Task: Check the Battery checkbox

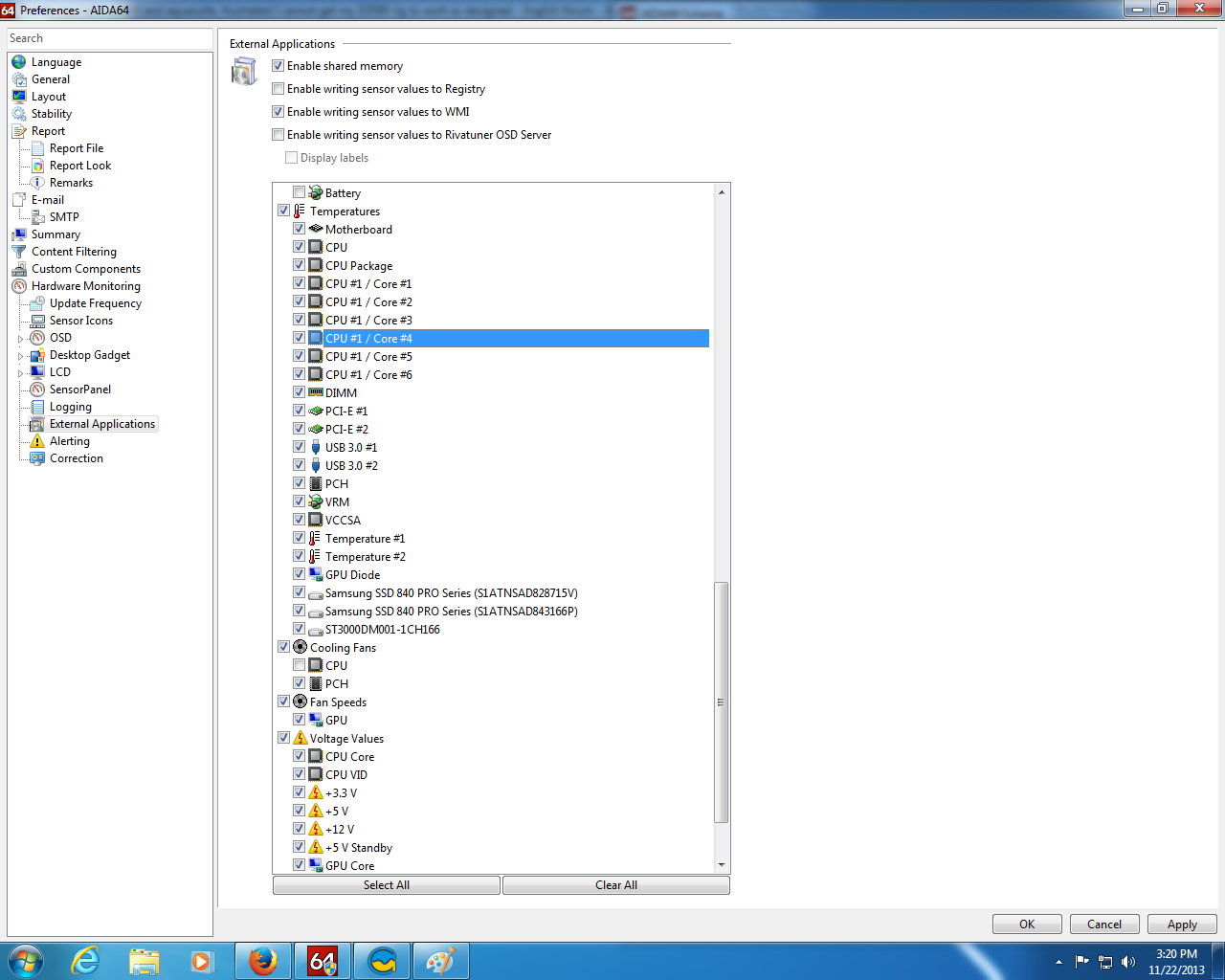Action: 300,192
